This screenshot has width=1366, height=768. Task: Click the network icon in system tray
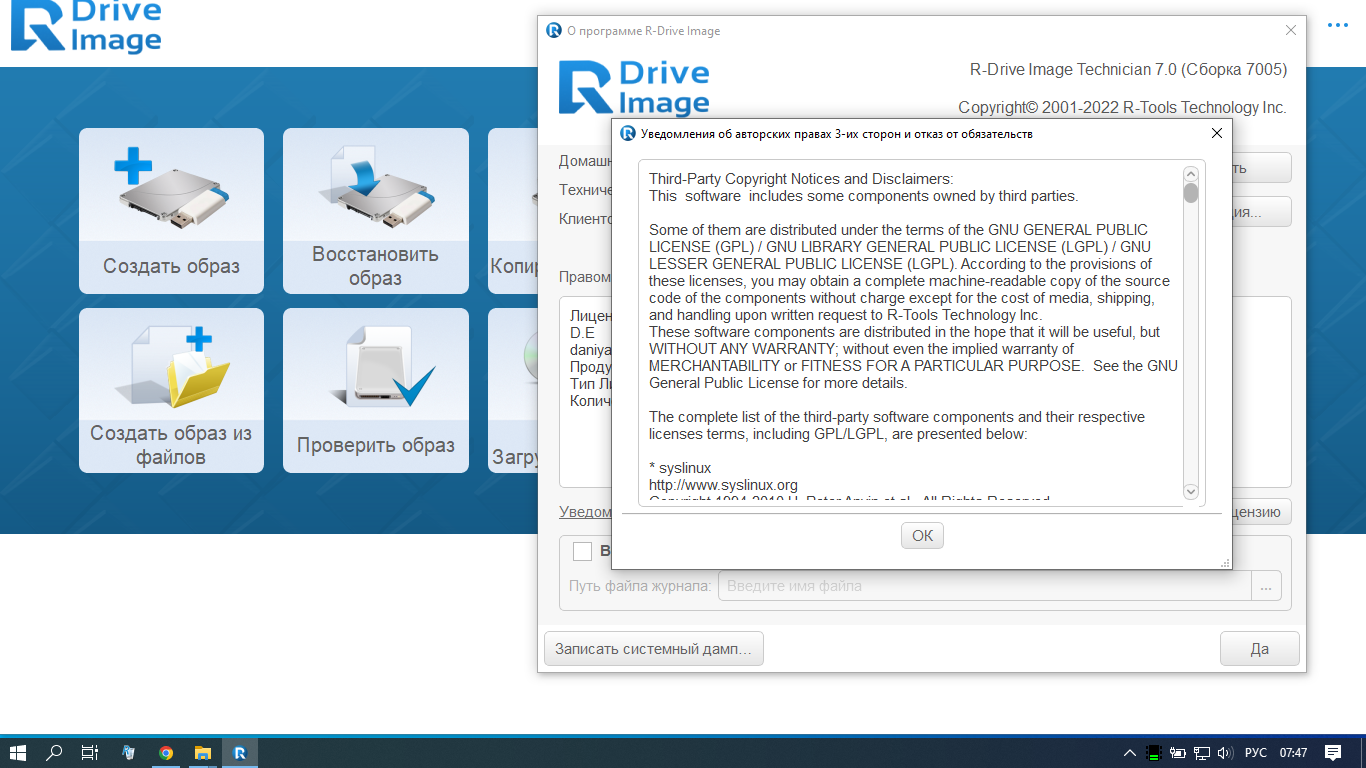1203,753
